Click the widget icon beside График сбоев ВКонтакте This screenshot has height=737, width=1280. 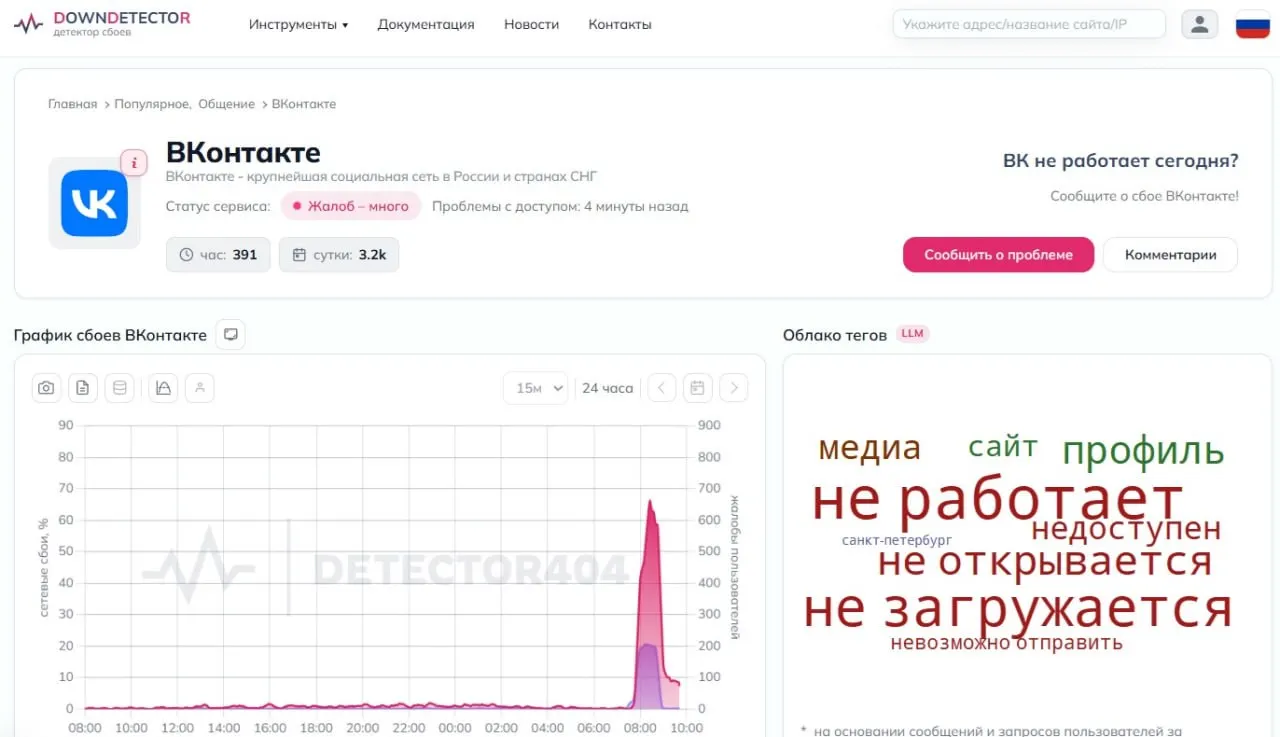(230, 335)
